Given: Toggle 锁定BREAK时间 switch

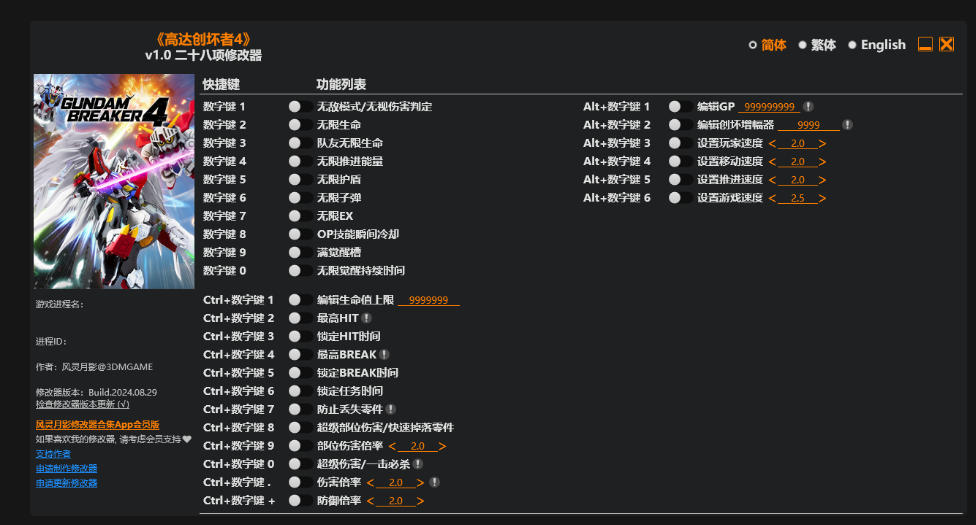Looking at the screenshot, I should tap(300, 372).
